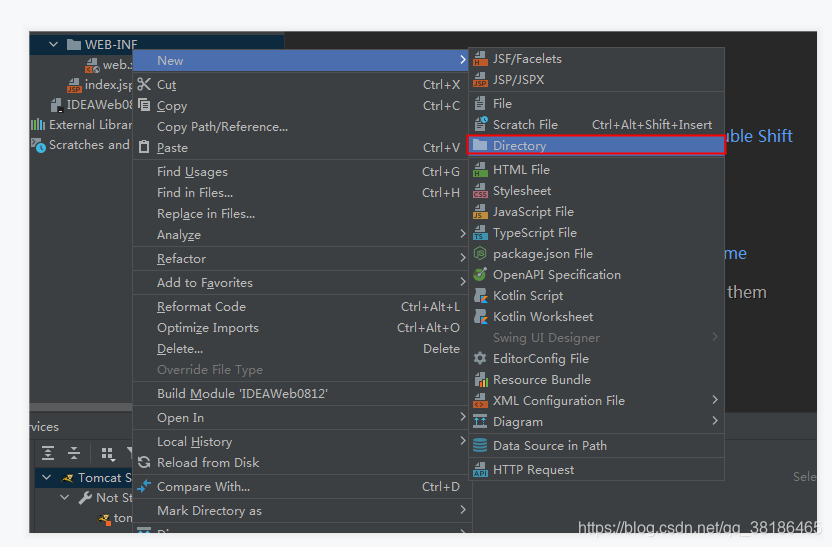Click the Scratch File icon
Image resolution: width=832 pixels, height=547 pixels.
point(480,124)
